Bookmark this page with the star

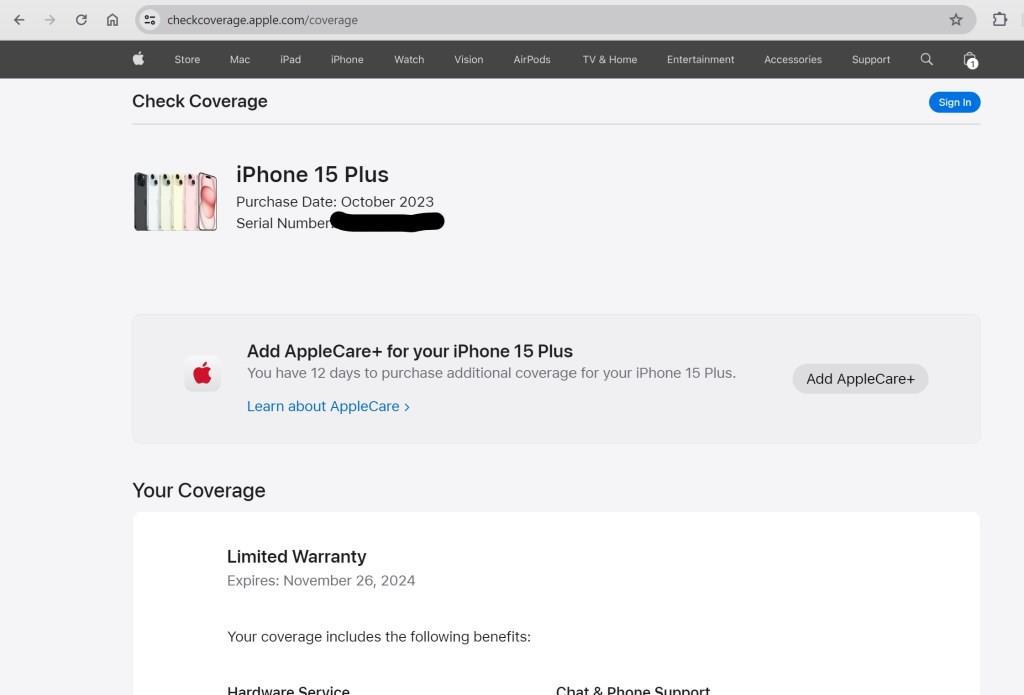coord(956,20)
